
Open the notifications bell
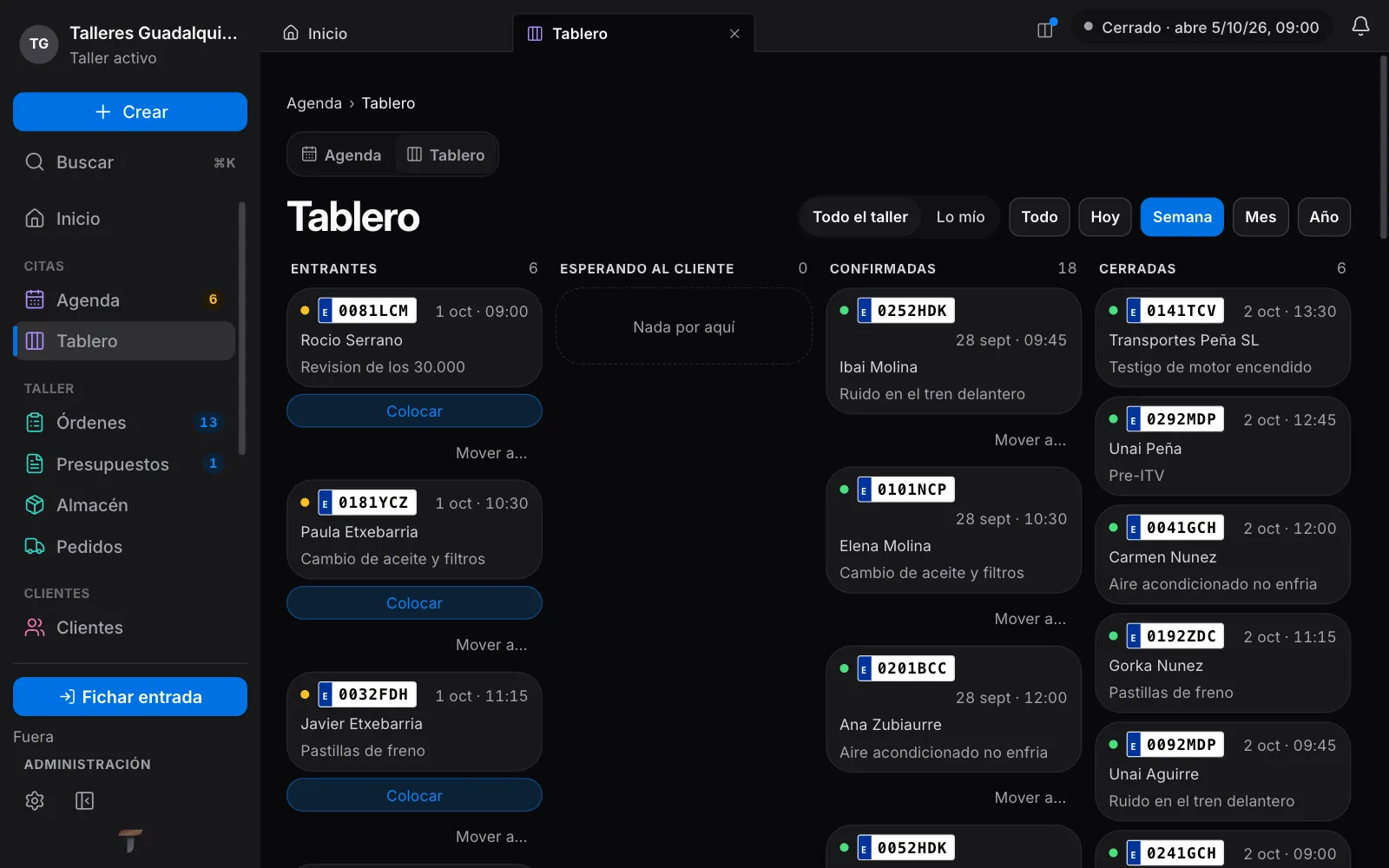(x=1360, y=27)
